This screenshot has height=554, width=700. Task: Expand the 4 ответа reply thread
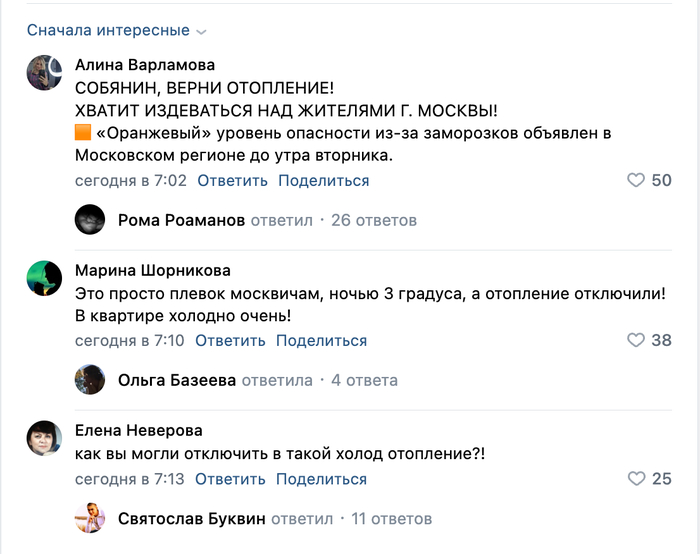(364, 380)
